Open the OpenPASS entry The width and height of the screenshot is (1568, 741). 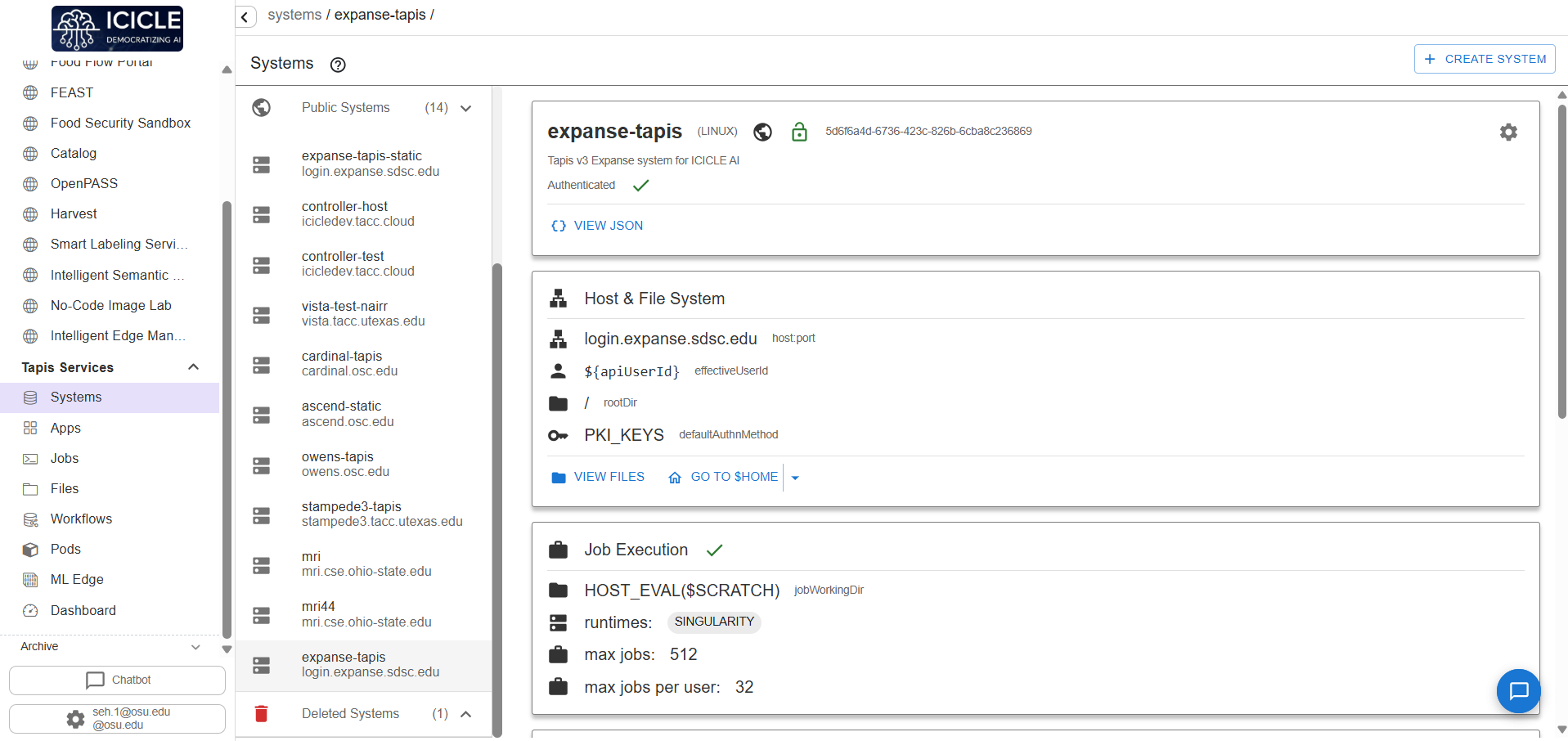pos(110,183)
